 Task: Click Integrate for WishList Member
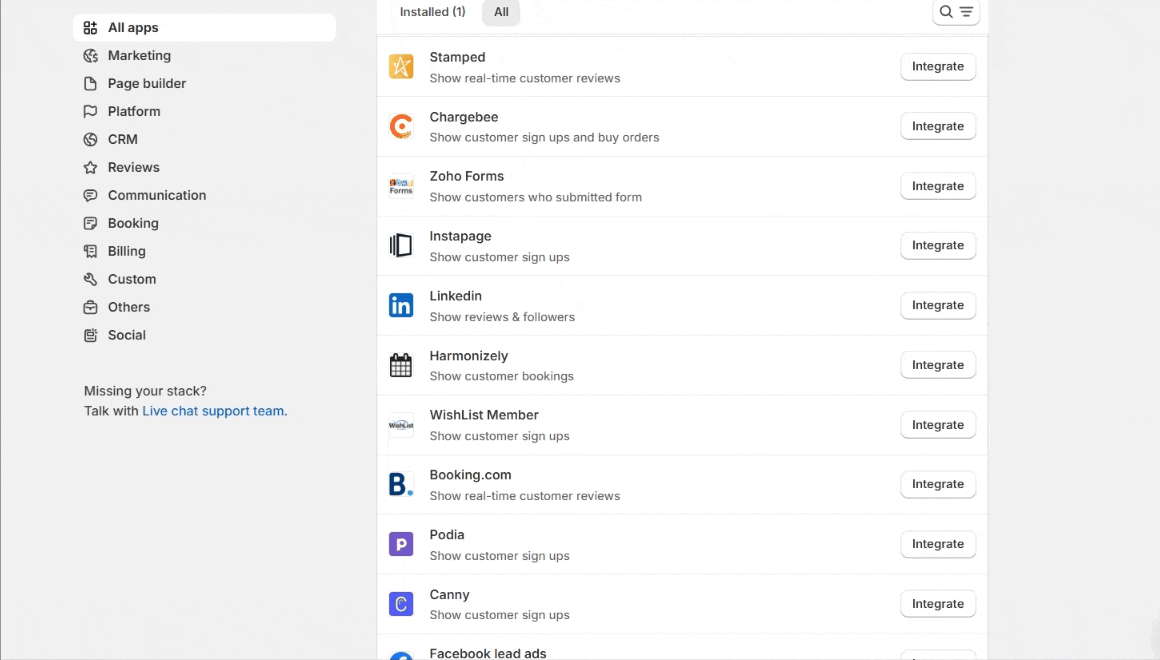pyautogui.click(x=937, y=425)
